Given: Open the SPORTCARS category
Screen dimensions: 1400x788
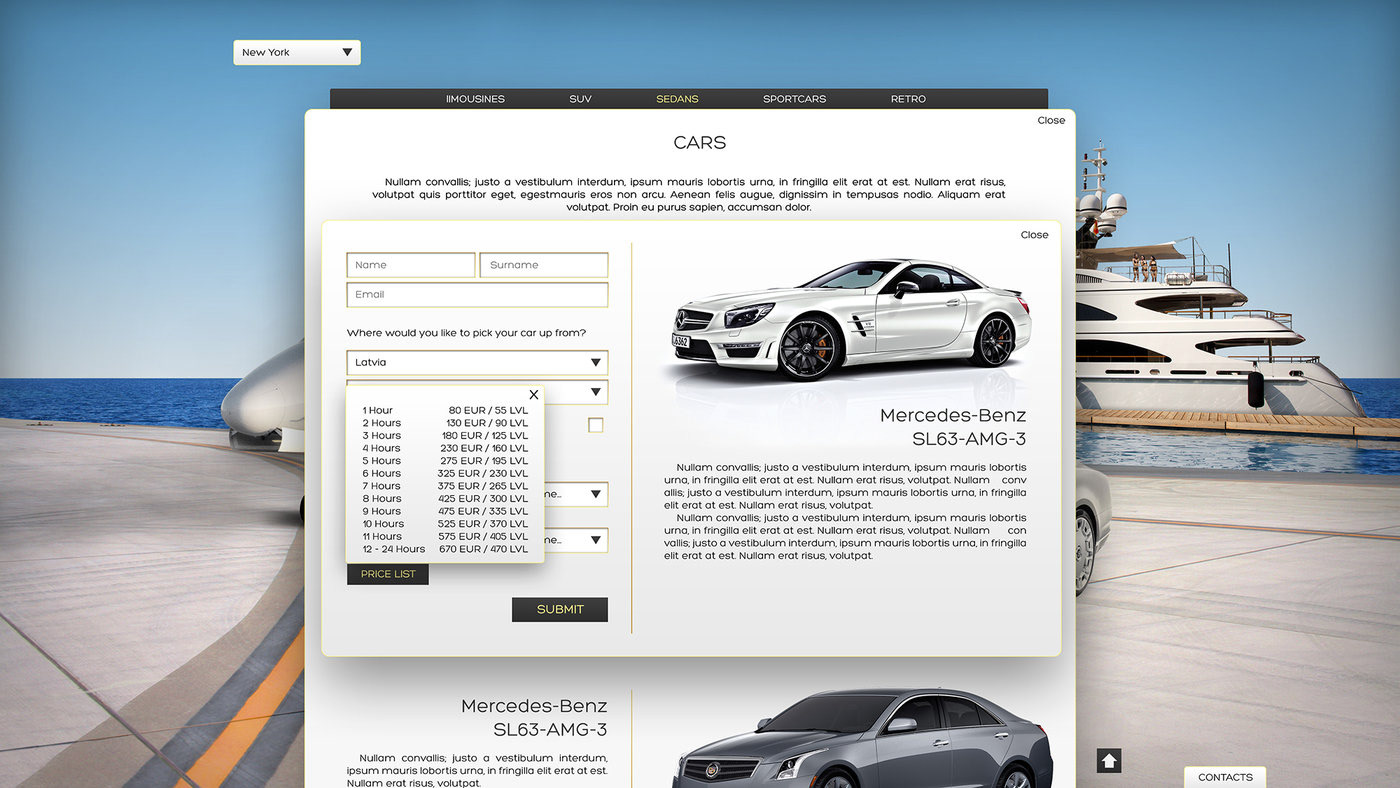Looking at the screenshot, I should point(794,99).
